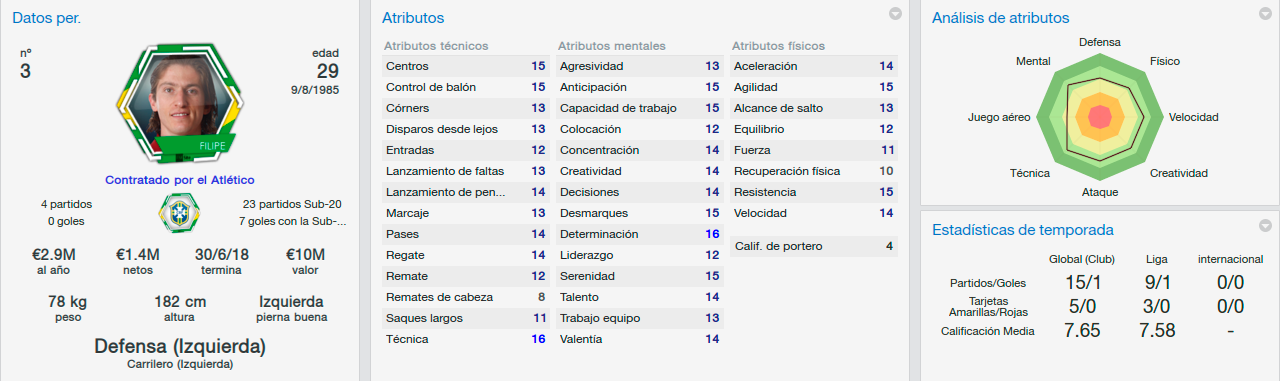Click the €10M valor figure

[x=304, y=256]
